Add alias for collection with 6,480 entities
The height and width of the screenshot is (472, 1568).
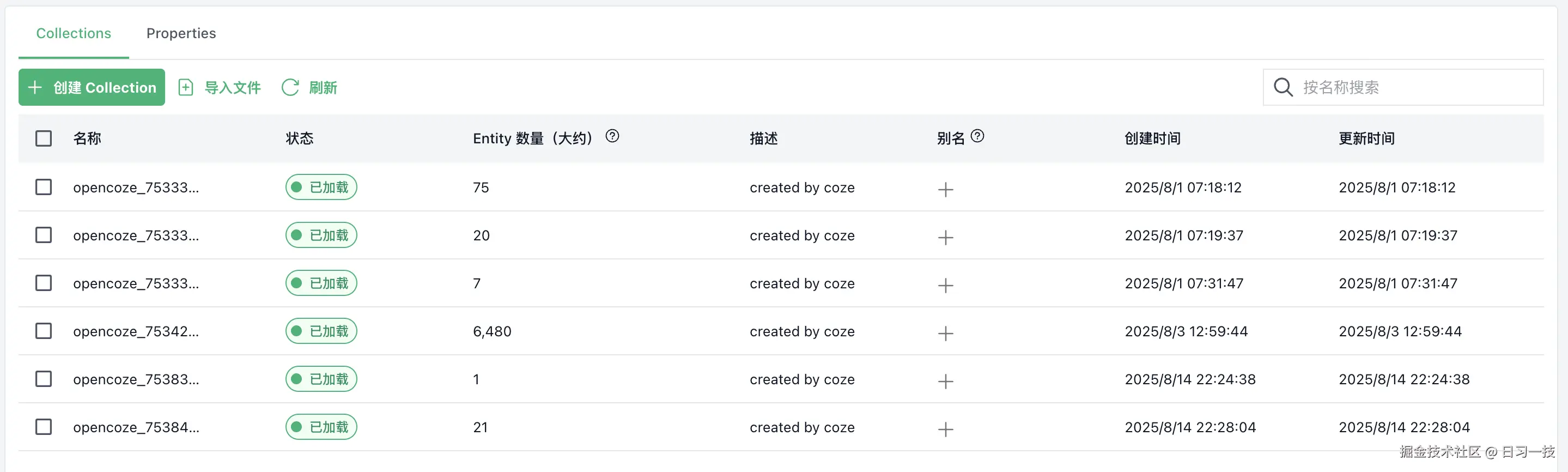pos(945,333)
